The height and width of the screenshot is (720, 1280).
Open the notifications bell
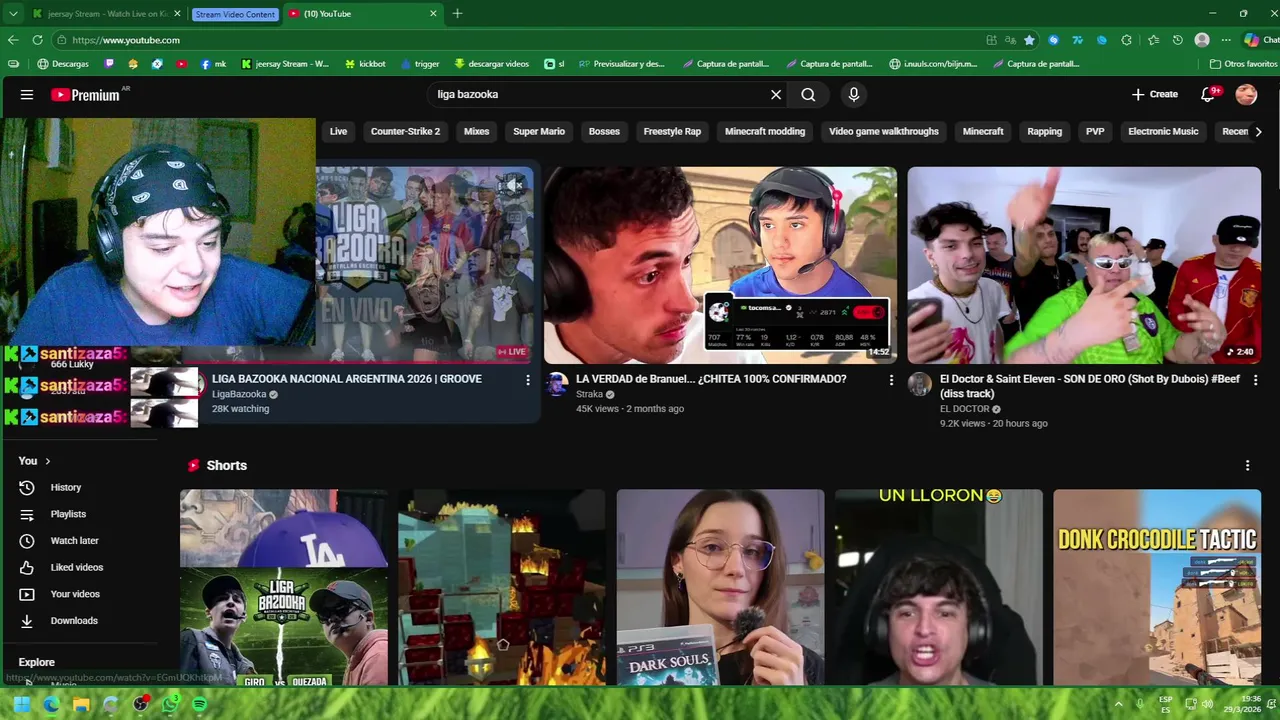coord(1208,95)
